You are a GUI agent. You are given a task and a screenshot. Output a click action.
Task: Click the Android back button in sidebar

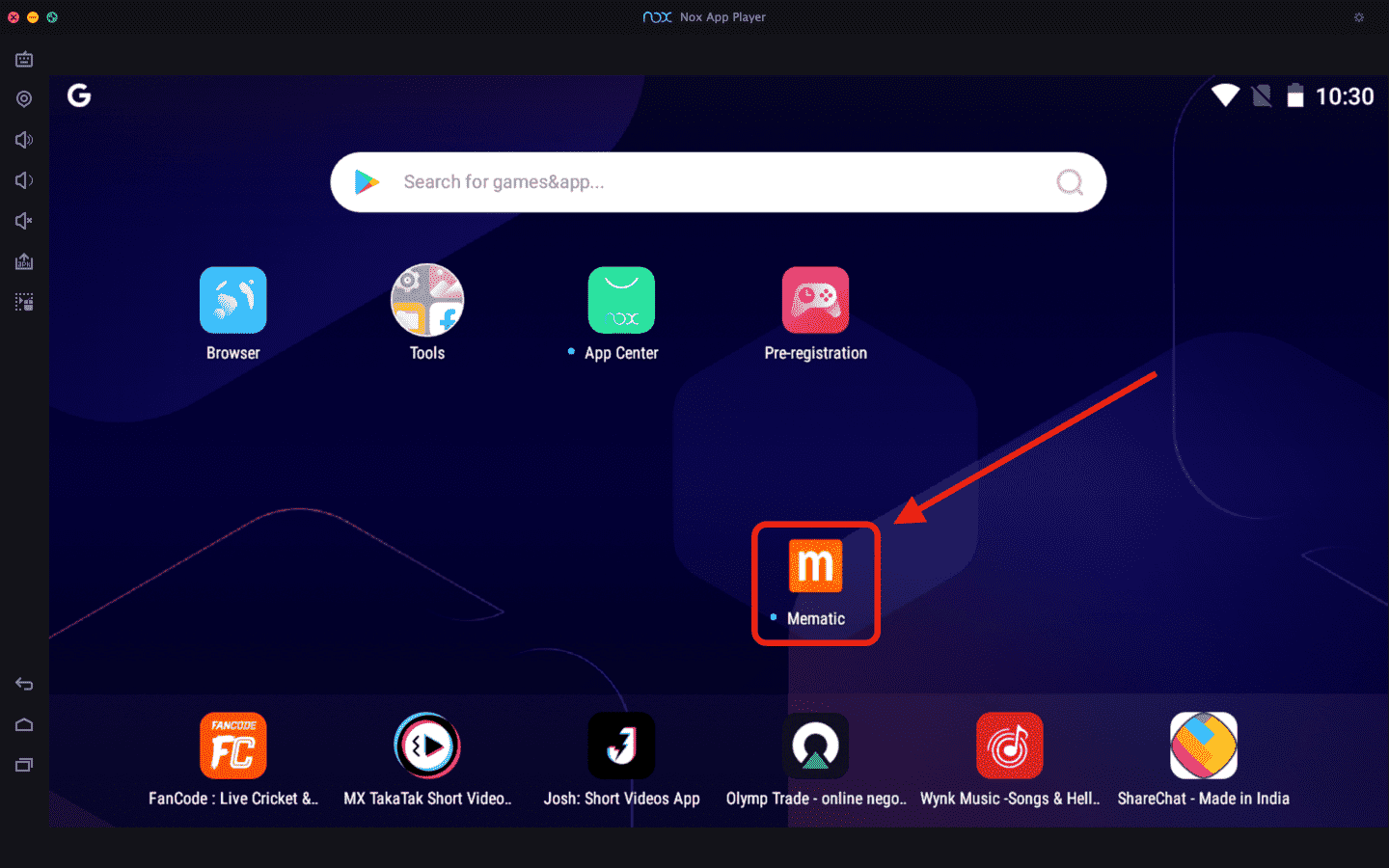24,685
